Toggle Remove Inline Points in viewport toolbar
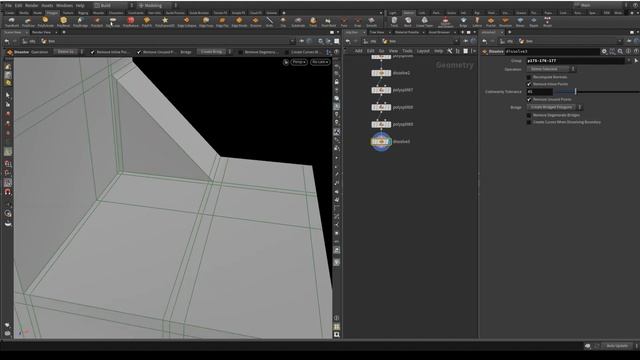 [92, 52]
